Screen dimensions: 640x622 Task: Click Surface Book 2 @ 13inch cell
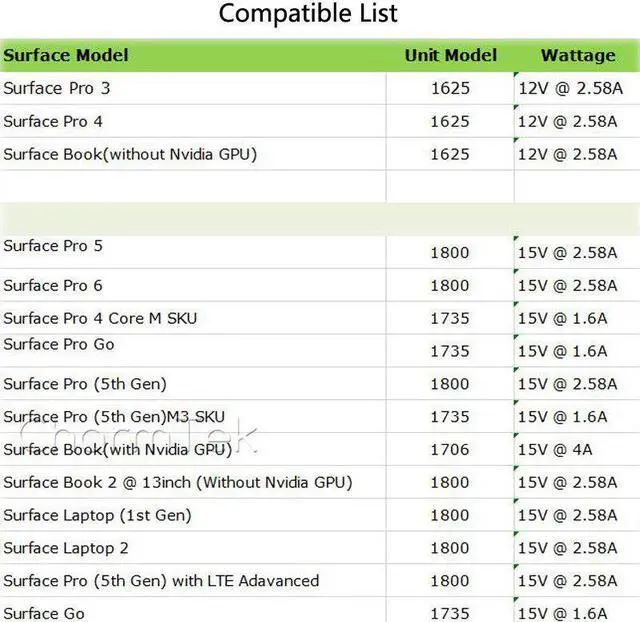tap(193, 482)
